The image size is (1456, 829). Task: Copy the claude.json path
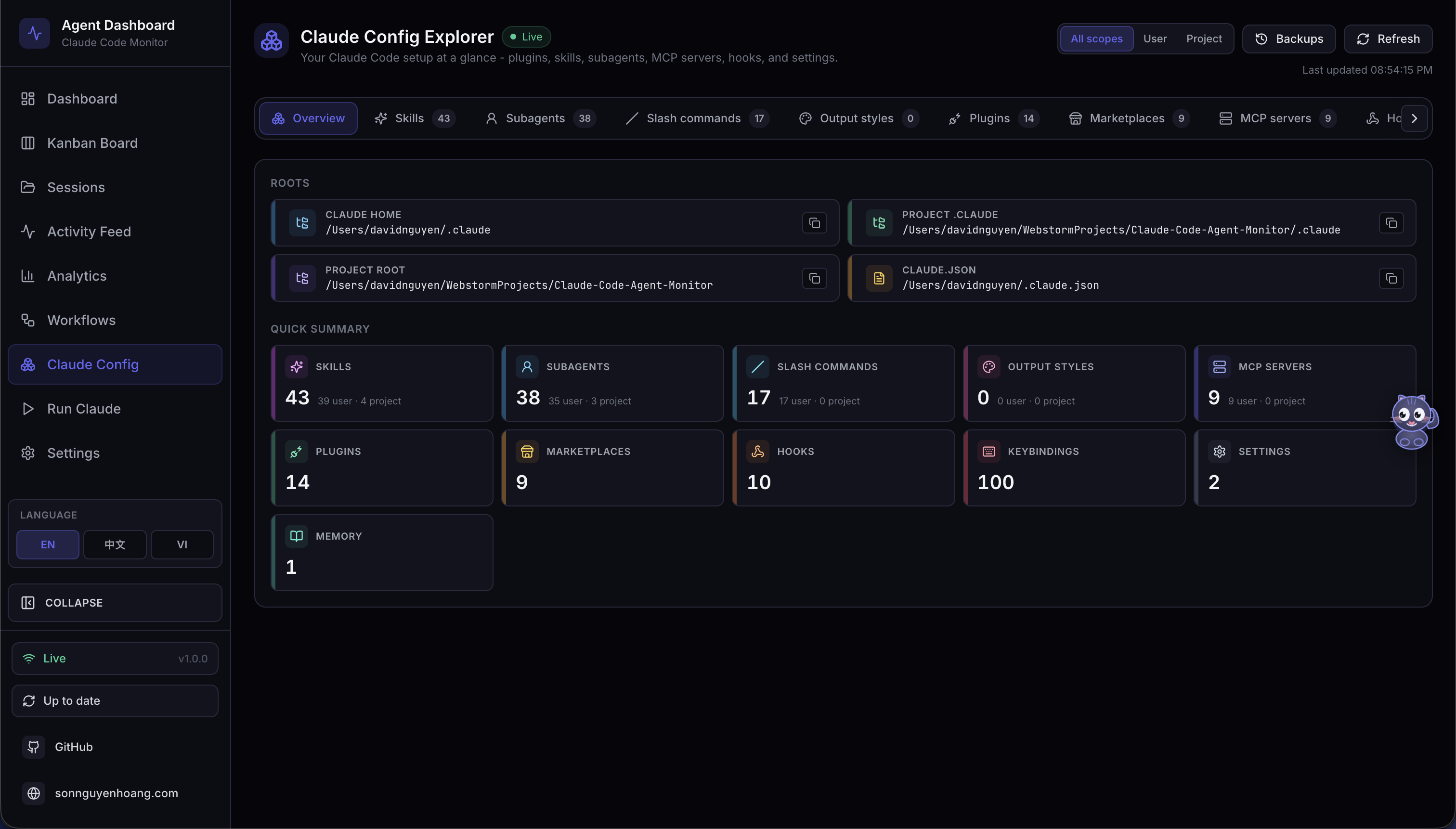[1391, 278]
